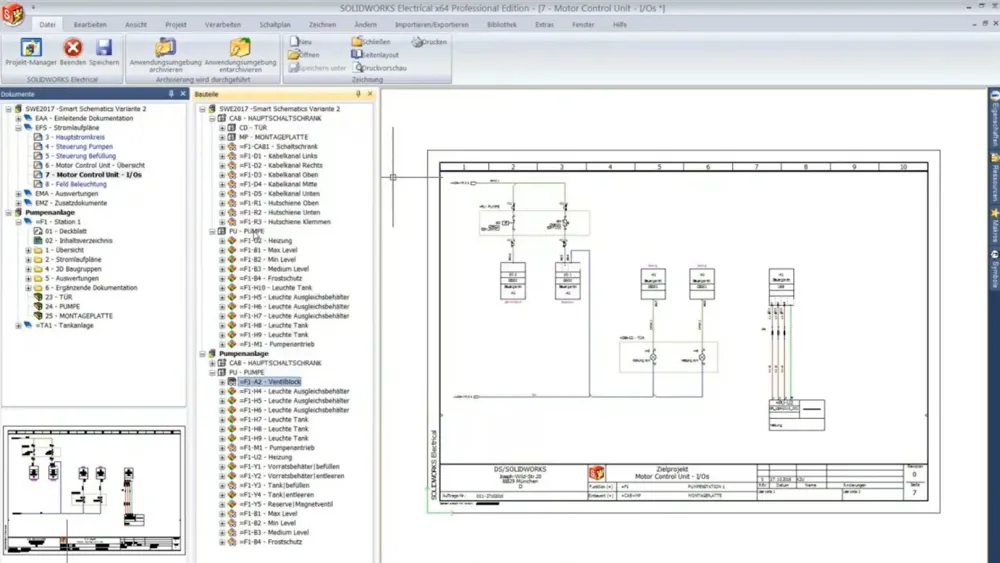Open the Bibliothek tab
Screen dimensions: 1000x563
click(x=502, y=25)
